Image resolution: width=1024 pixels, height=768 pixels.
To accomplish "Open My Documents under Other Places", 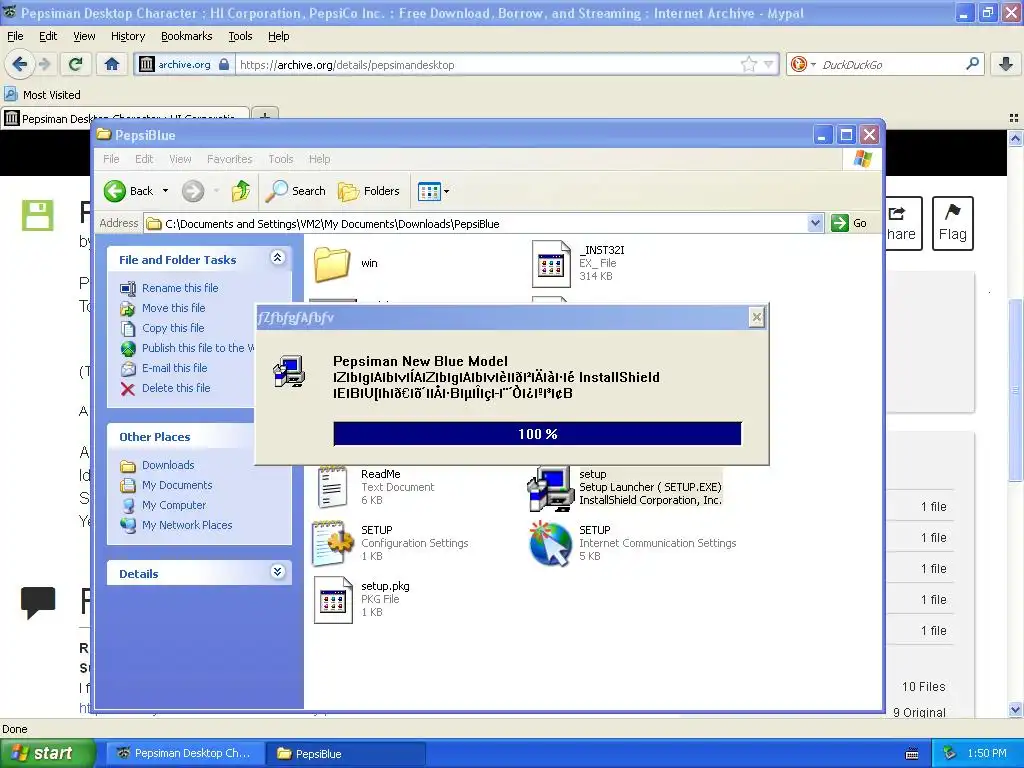I will coord(177,485).
